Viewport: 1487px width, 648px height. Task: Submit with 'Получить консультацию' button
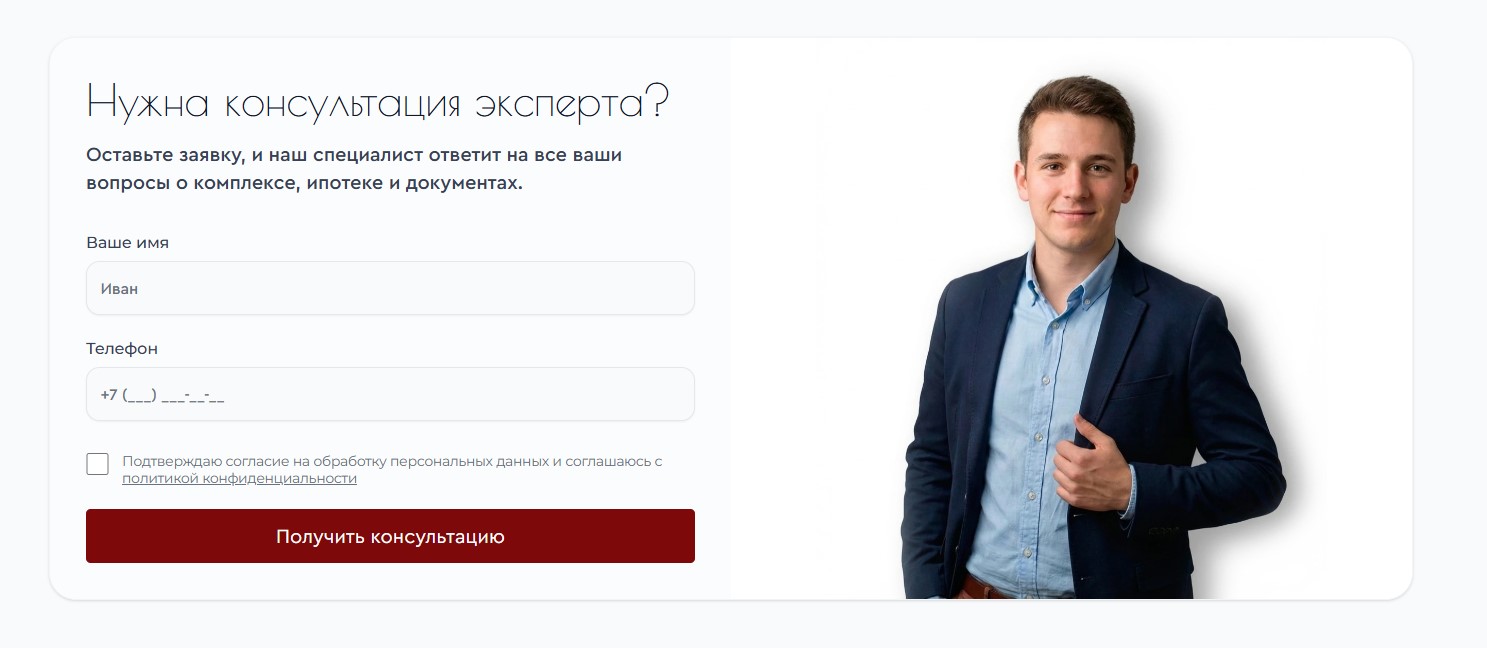click(390, 536)
